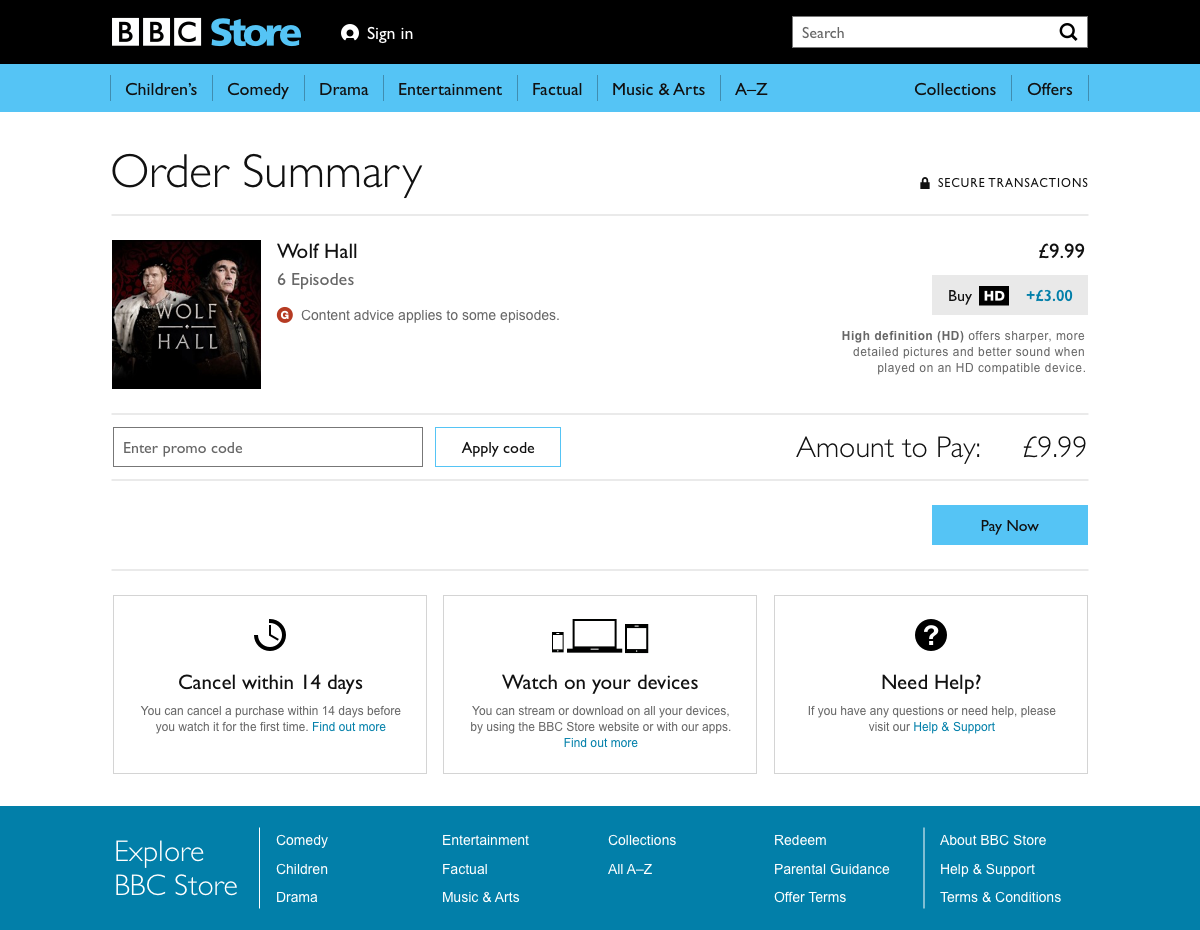Open the Comedy category
This screenshot has height=930, width=1200.
pos(258,89)
